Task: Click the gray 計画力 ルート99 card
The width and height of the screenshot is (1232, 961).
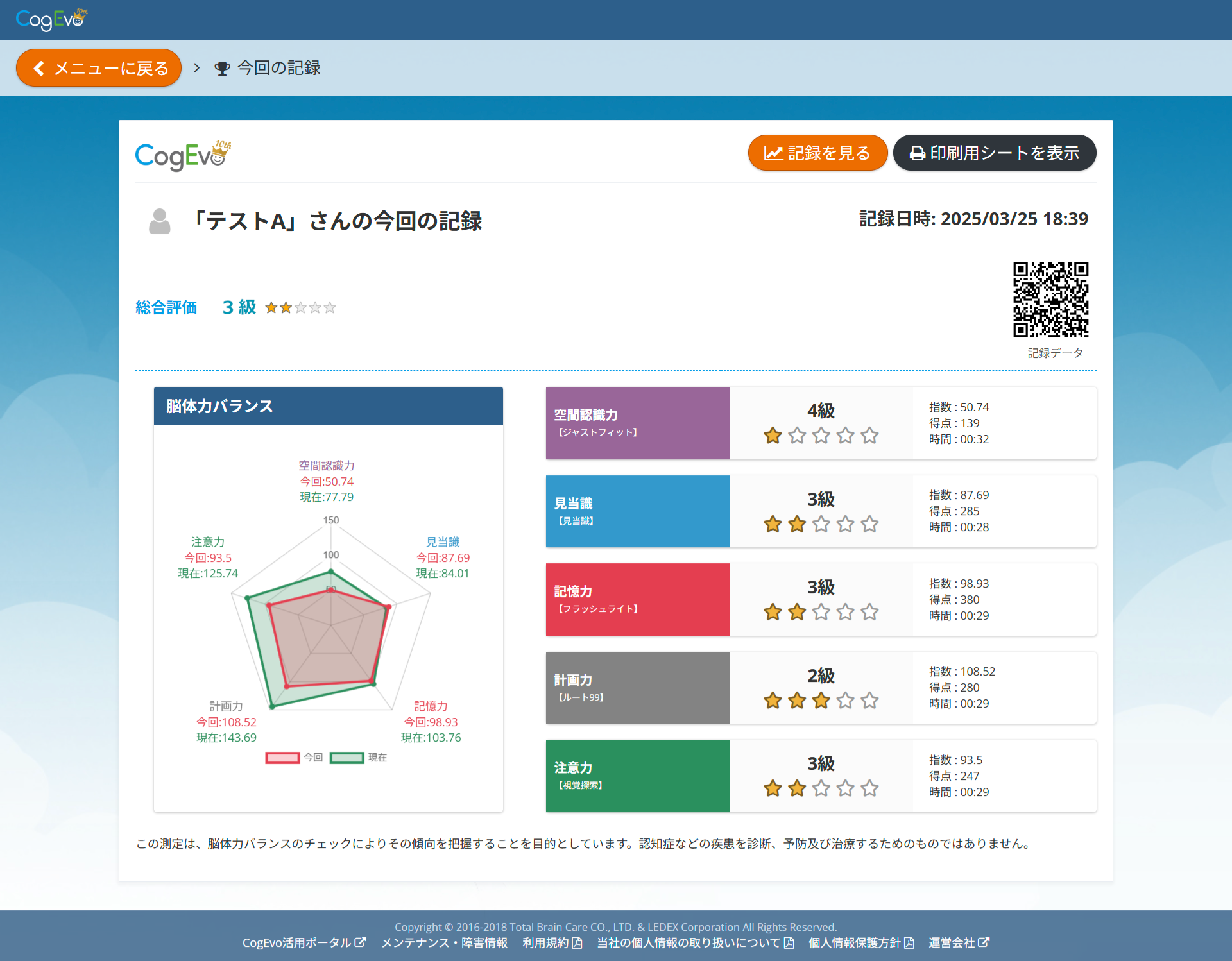Action: pyautogui.click(x=638, y=688)
